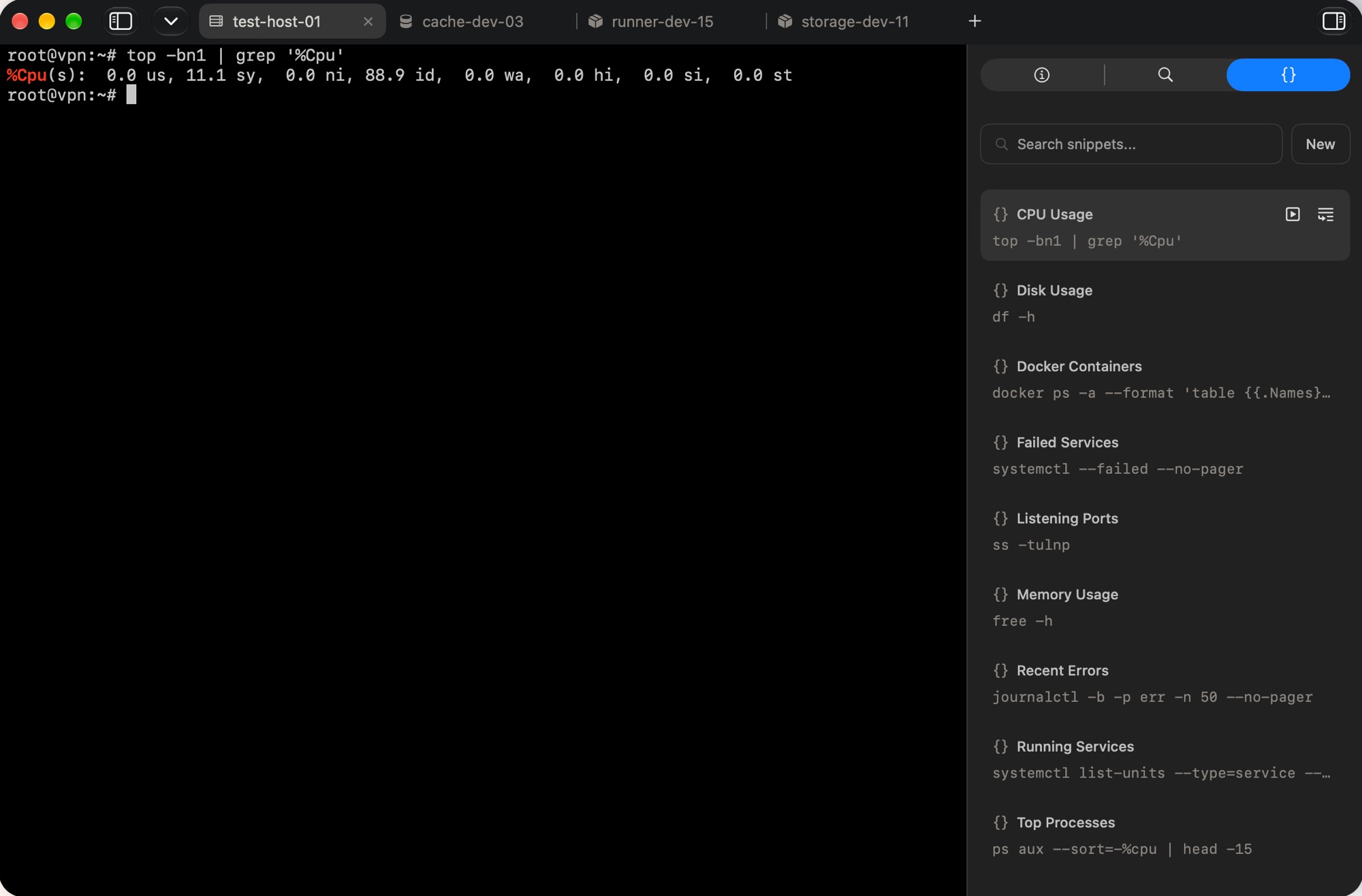Focus the Search snippets field
This screenshot has width=1362, height=896.
[1131, 144]
